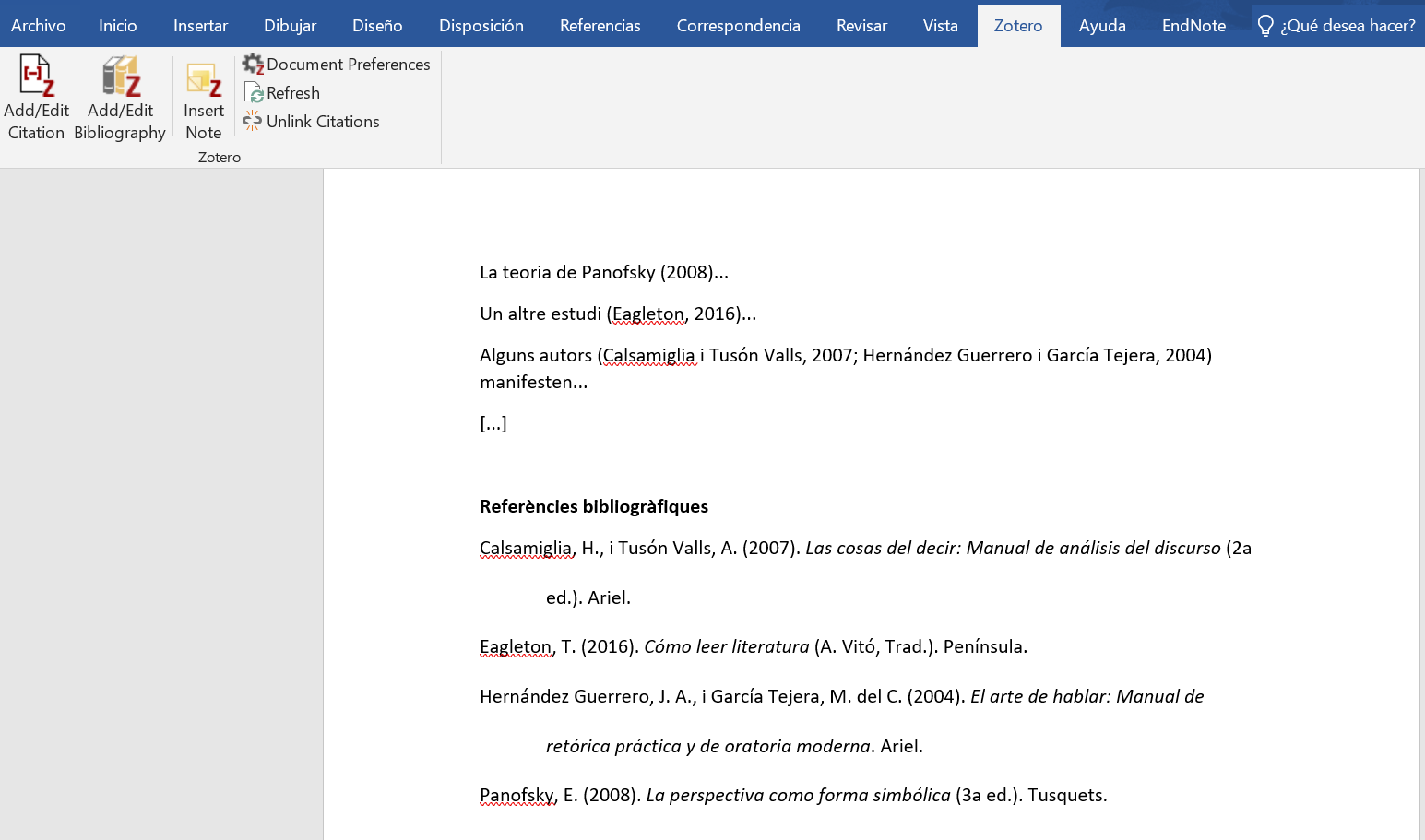Image resolution: width=1425 pixels, height=840 pixels.
Task: Click the '[...]' placeholder line
Action: (x=493, y=423)
